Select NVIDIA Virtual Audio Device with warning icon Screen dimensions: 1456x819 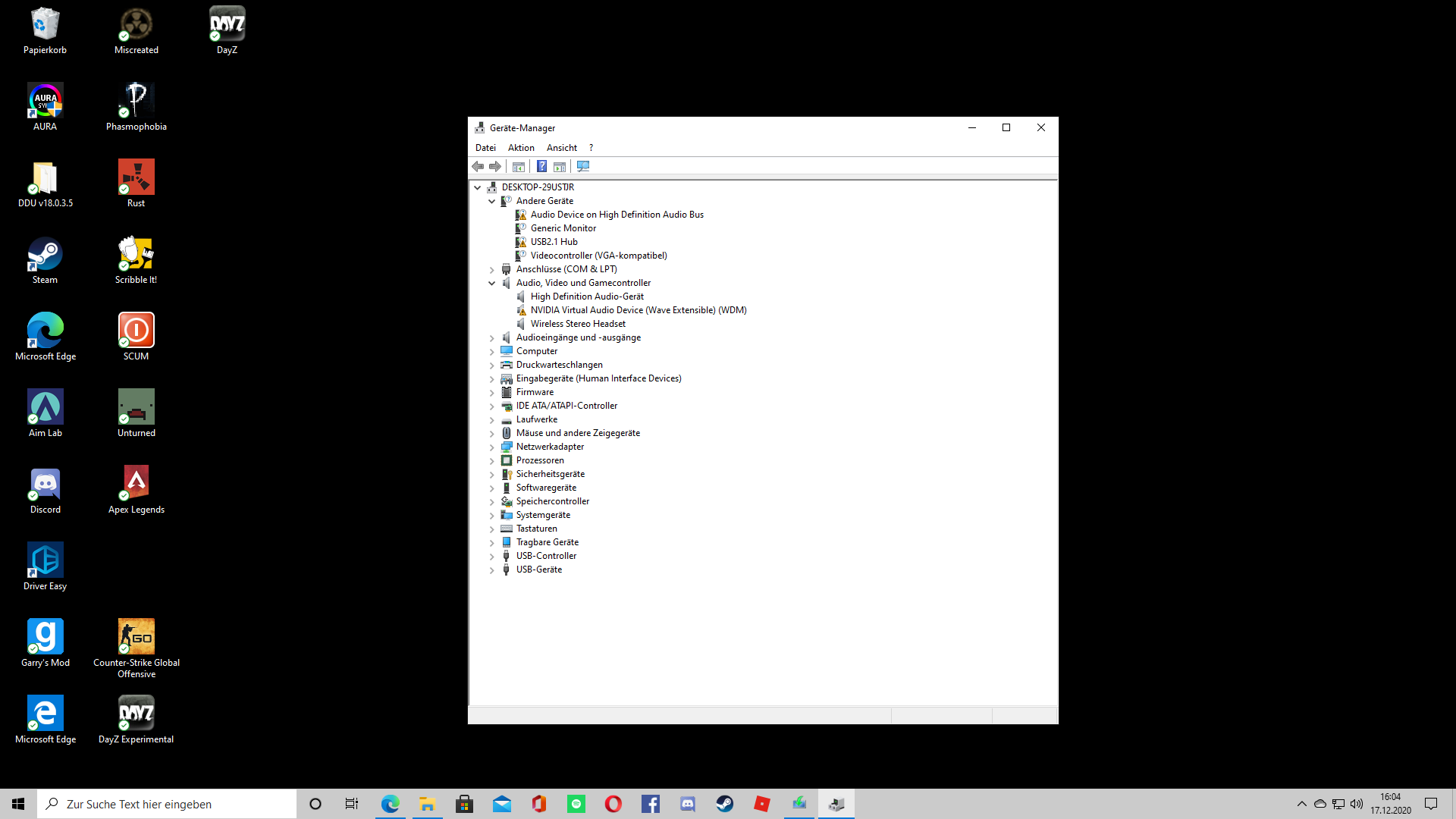638,310
